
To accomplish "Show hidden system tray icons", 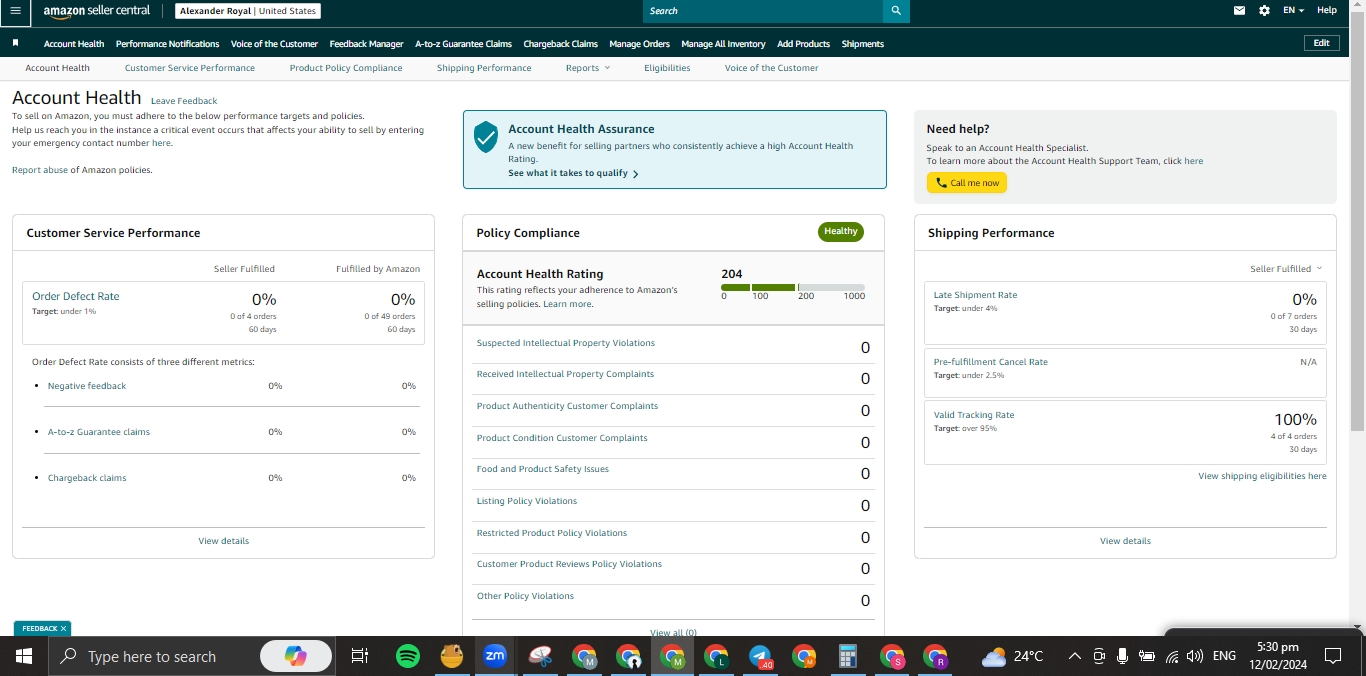I will pos(1075,656).
